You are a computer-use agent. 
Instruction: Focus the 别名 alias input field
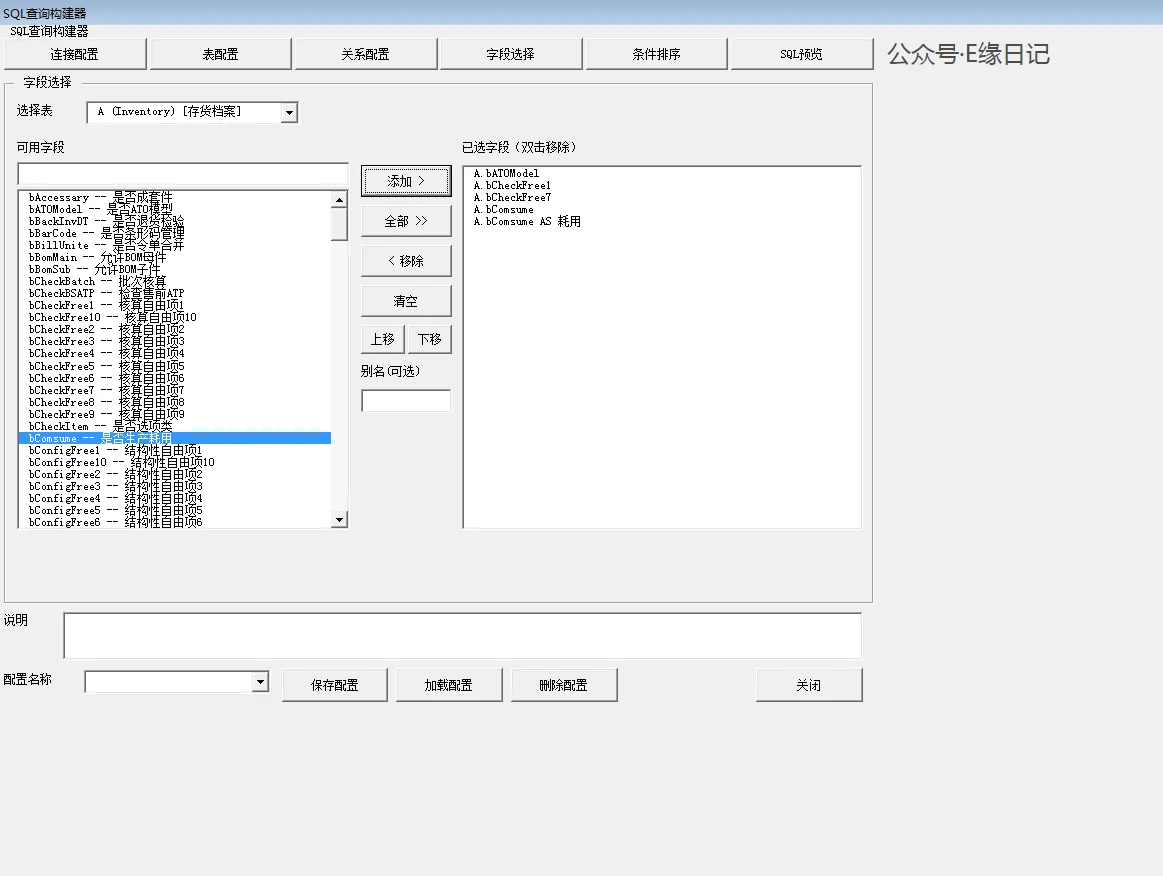point(406,401)
